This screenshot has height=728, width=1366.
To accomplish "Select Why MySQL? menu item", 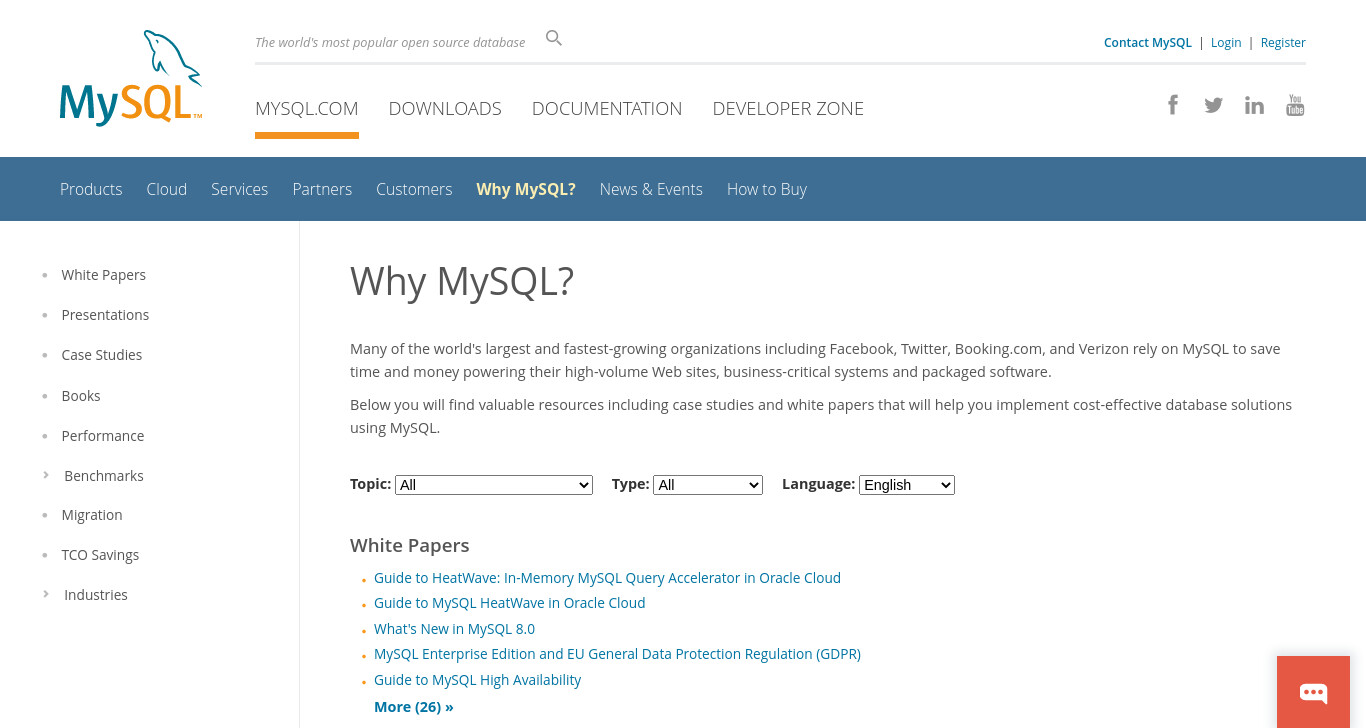I will tap(526, 189).
